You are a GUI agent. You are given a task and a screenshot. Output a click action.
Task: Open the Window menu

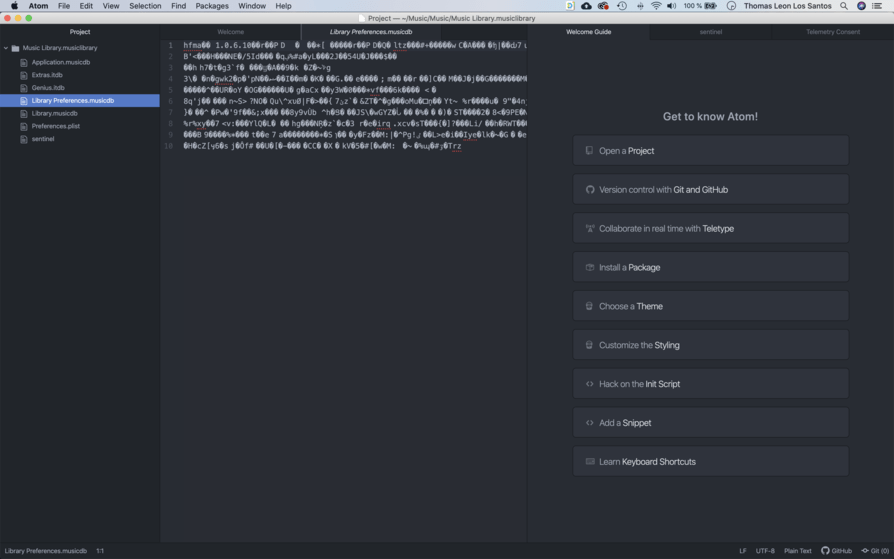(251, 6)
